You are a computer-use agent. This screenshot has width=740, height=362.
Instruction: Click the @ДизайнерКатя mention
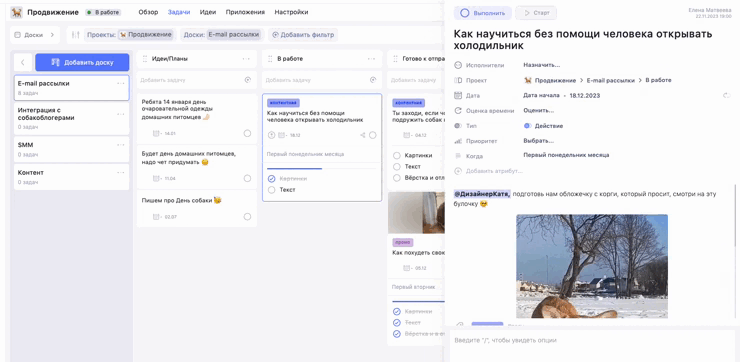point(482,194)
